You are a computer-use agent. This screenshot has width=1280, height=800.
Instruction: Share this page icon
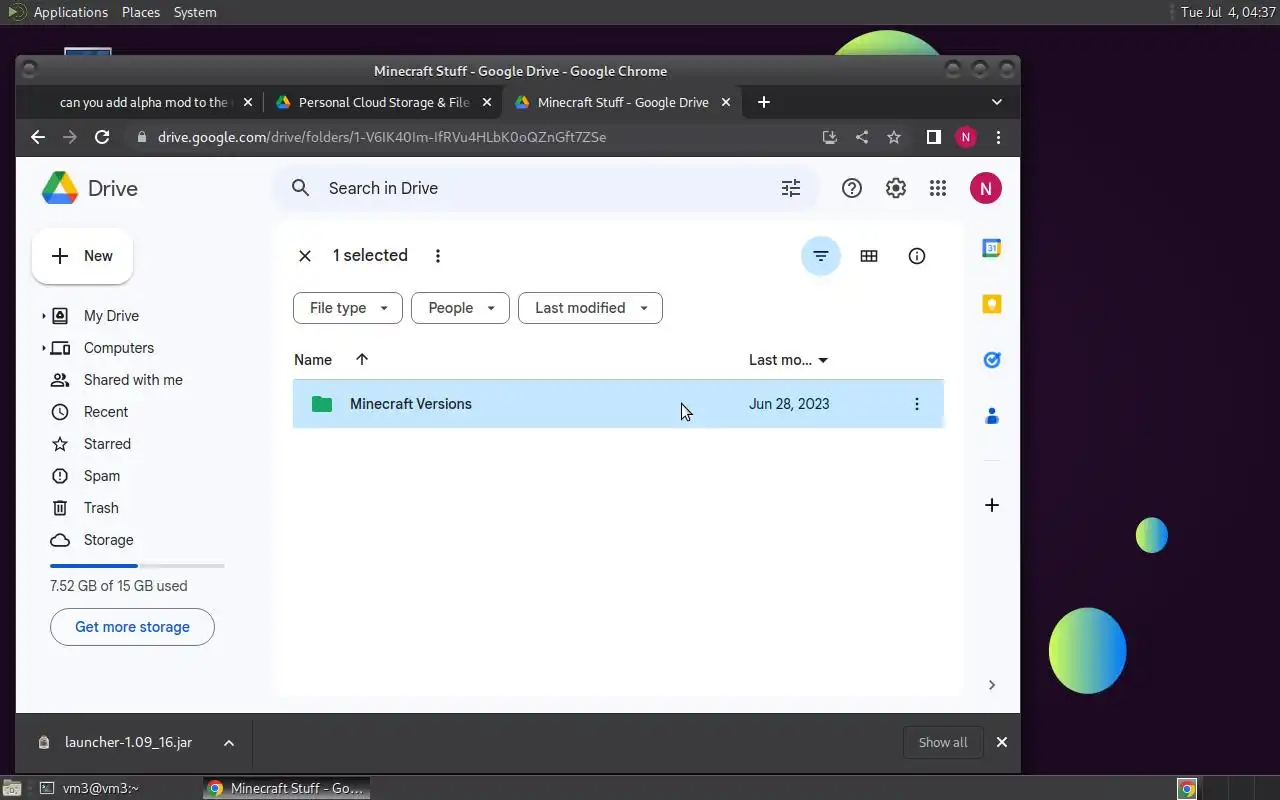[x=862, y=137]
